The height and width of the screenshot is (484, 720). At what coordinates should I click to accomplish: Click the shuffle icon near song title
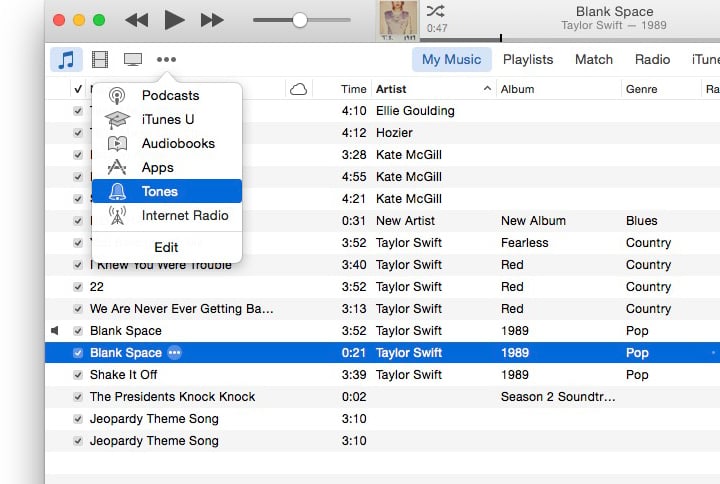pyautogui.click(x=436, y=11)
